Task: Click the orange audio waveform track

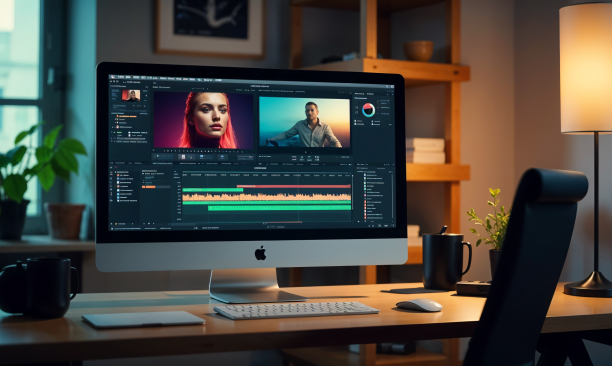Action: (x=267, y=197)
